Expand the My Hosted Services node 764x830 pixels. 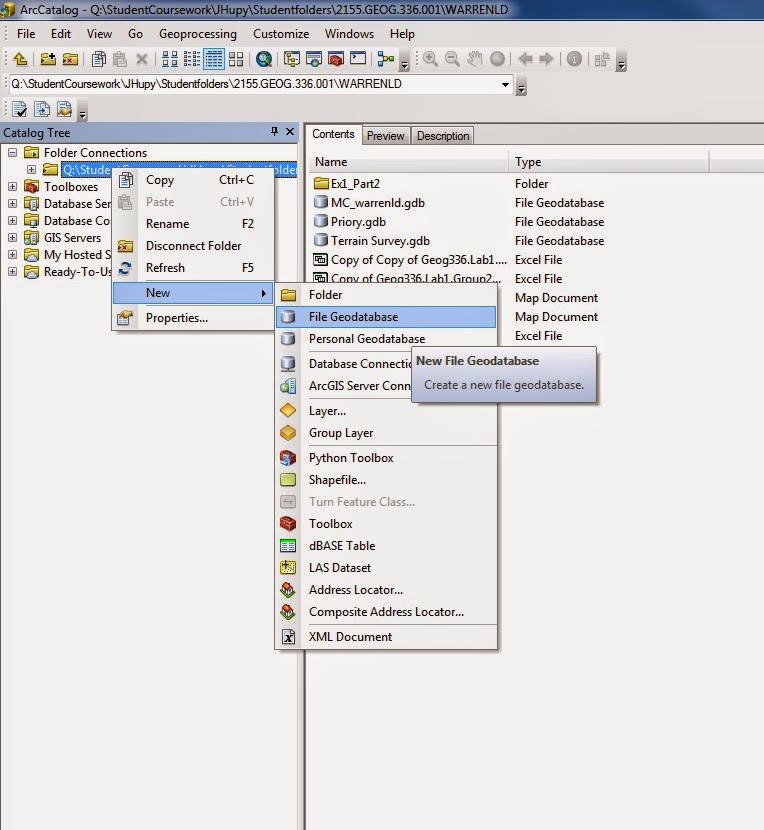tap(12, 255)
